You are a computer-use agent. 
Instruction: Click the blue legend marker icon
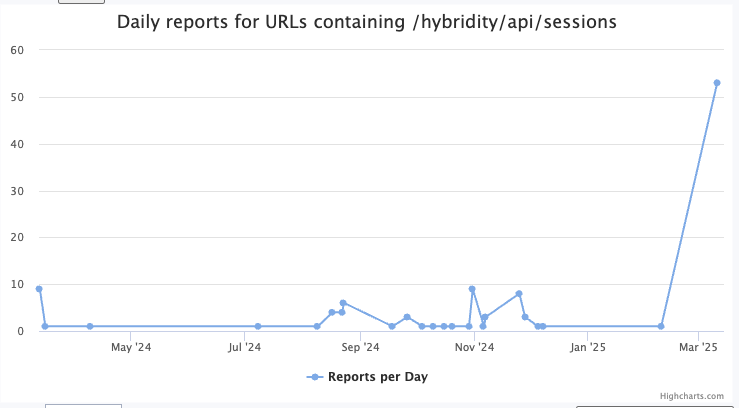point(315,377)
